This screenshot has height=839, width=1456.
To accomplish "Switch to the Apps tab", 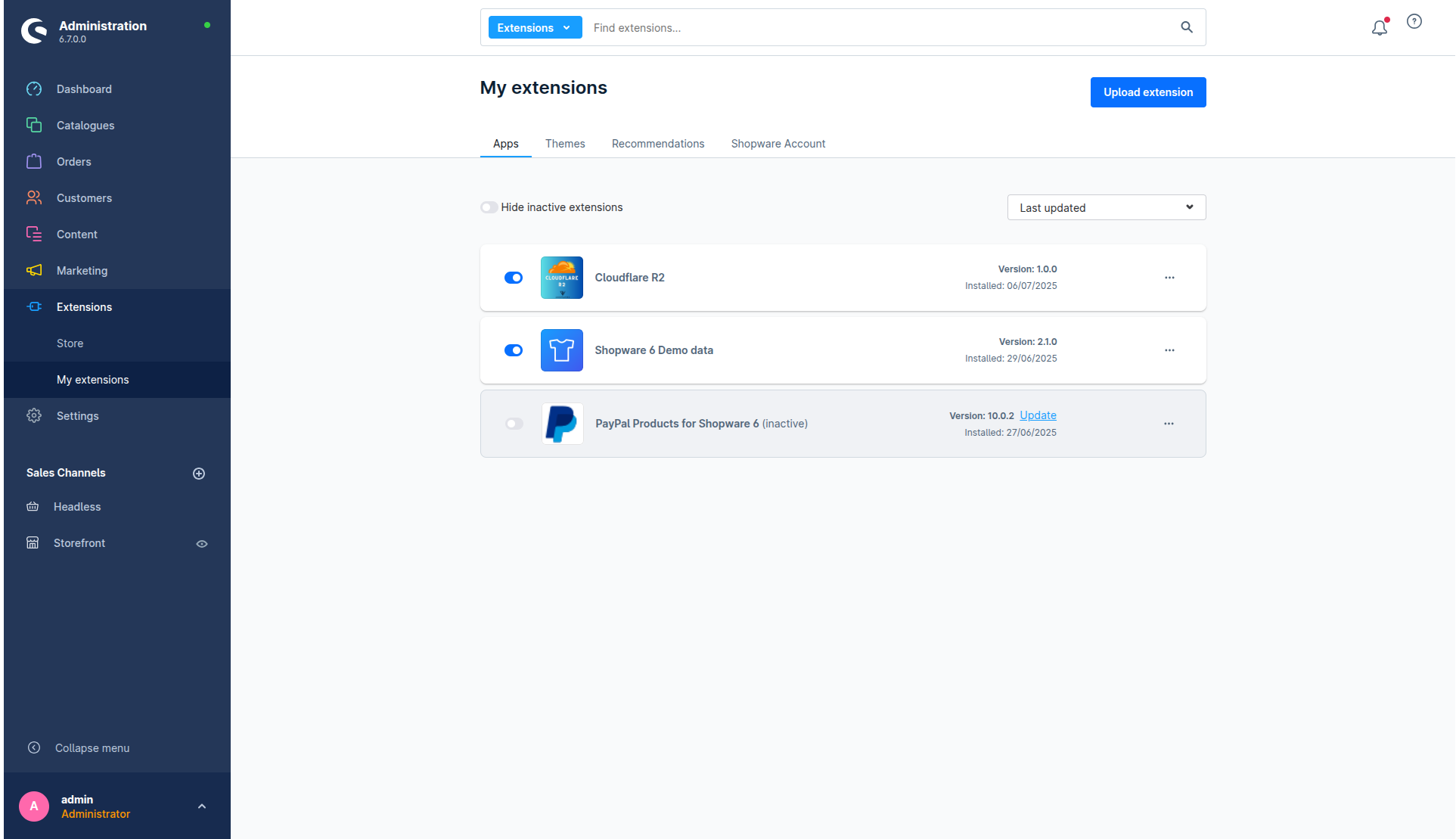I will (x=506, y=144).
